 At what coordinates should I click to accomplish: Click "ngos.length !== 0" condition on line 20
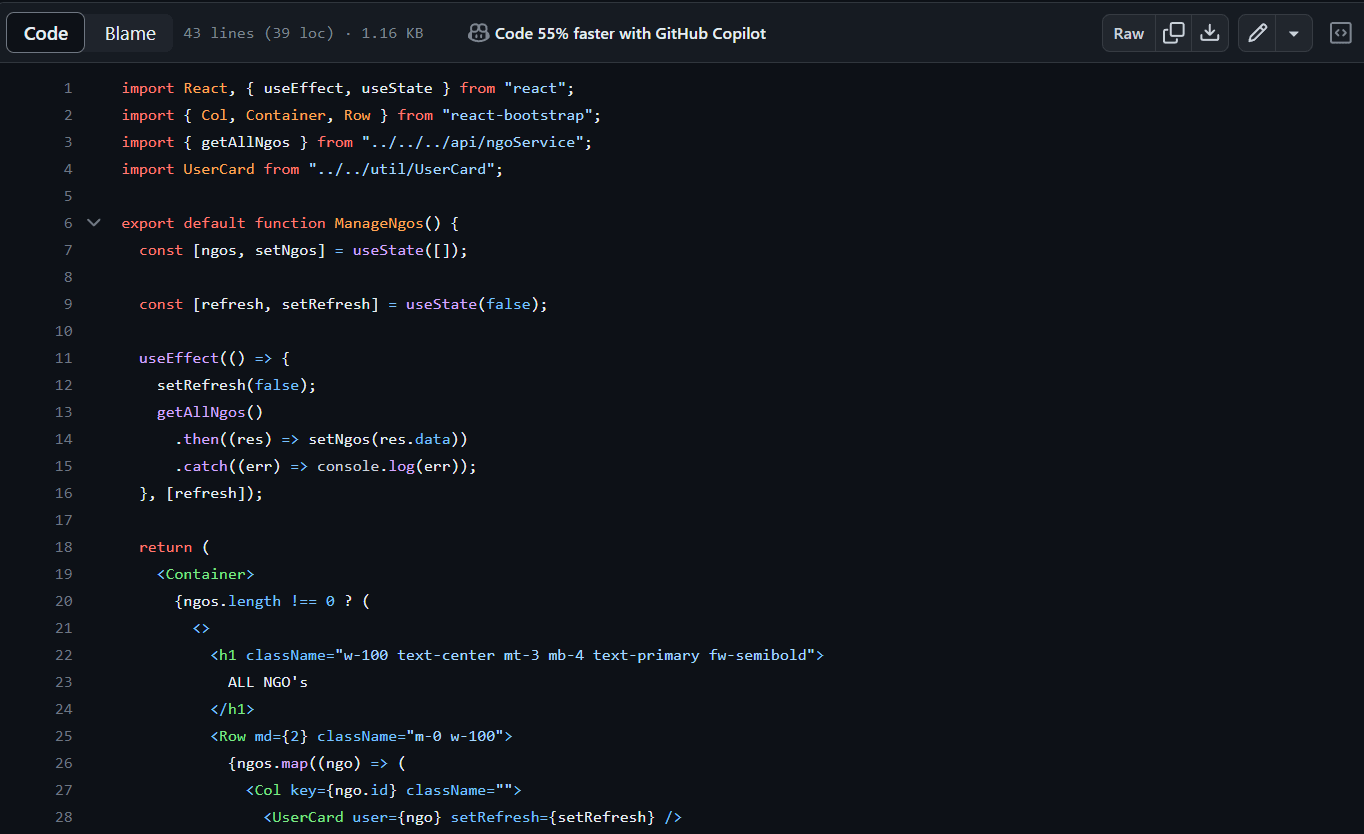click(259, 601)
